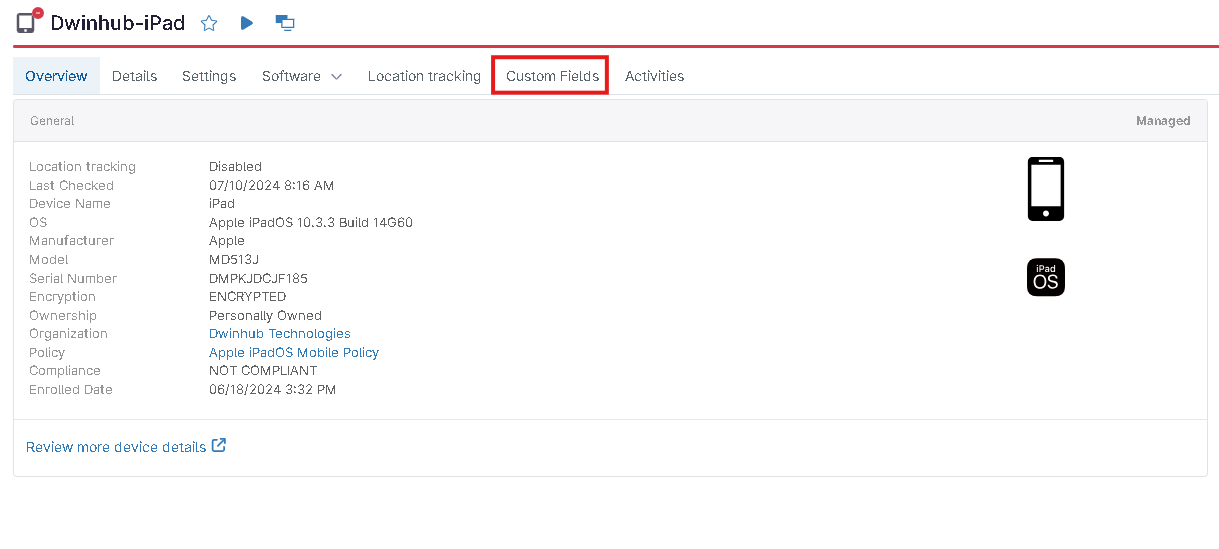Click the black smartphone device image

1045,189
